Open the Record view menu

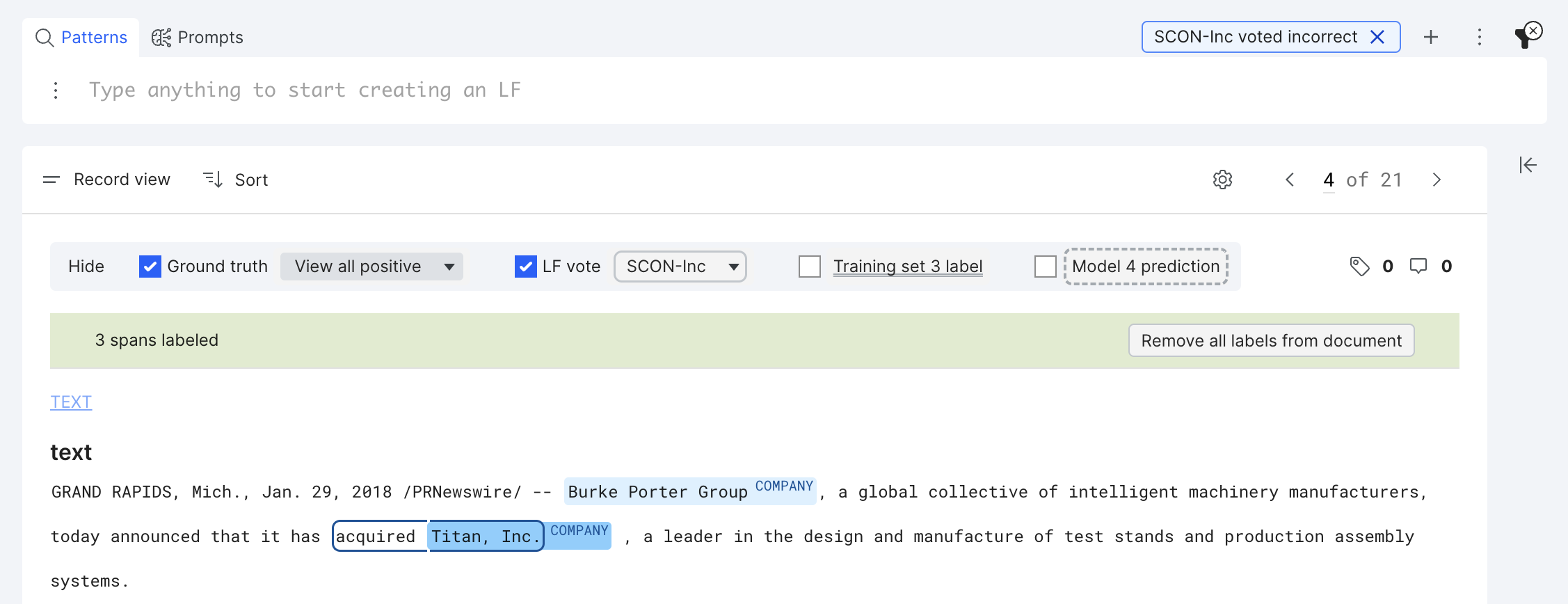coord(106,180)
